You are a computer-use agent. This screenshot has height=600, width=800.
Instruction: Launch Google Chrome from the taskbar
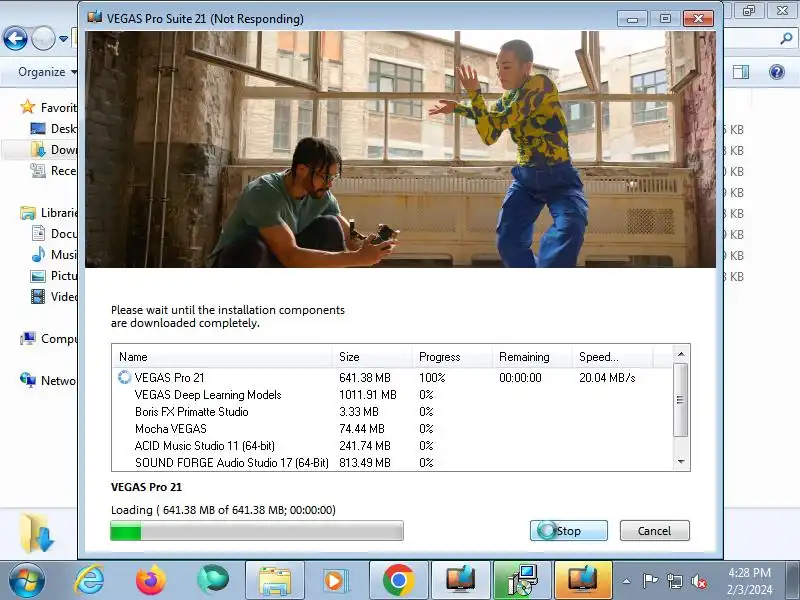coord(398,580)
